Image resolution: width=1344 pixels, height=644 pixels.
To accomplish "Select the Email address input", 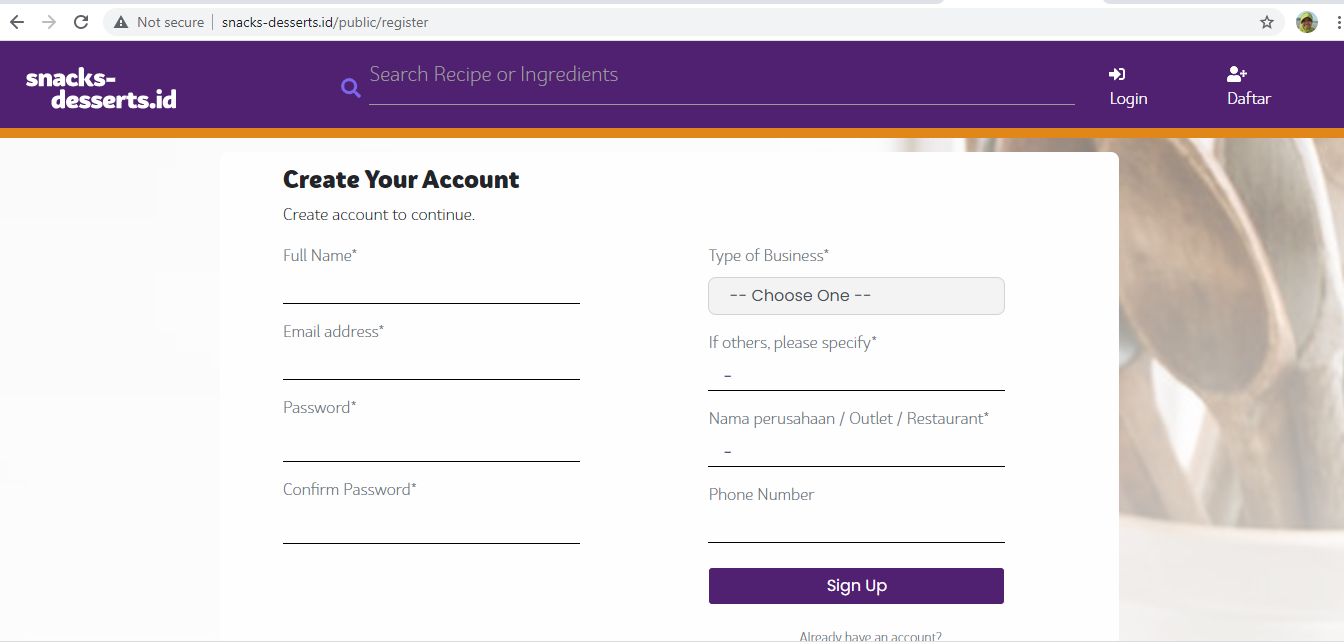I will (431, 364).
